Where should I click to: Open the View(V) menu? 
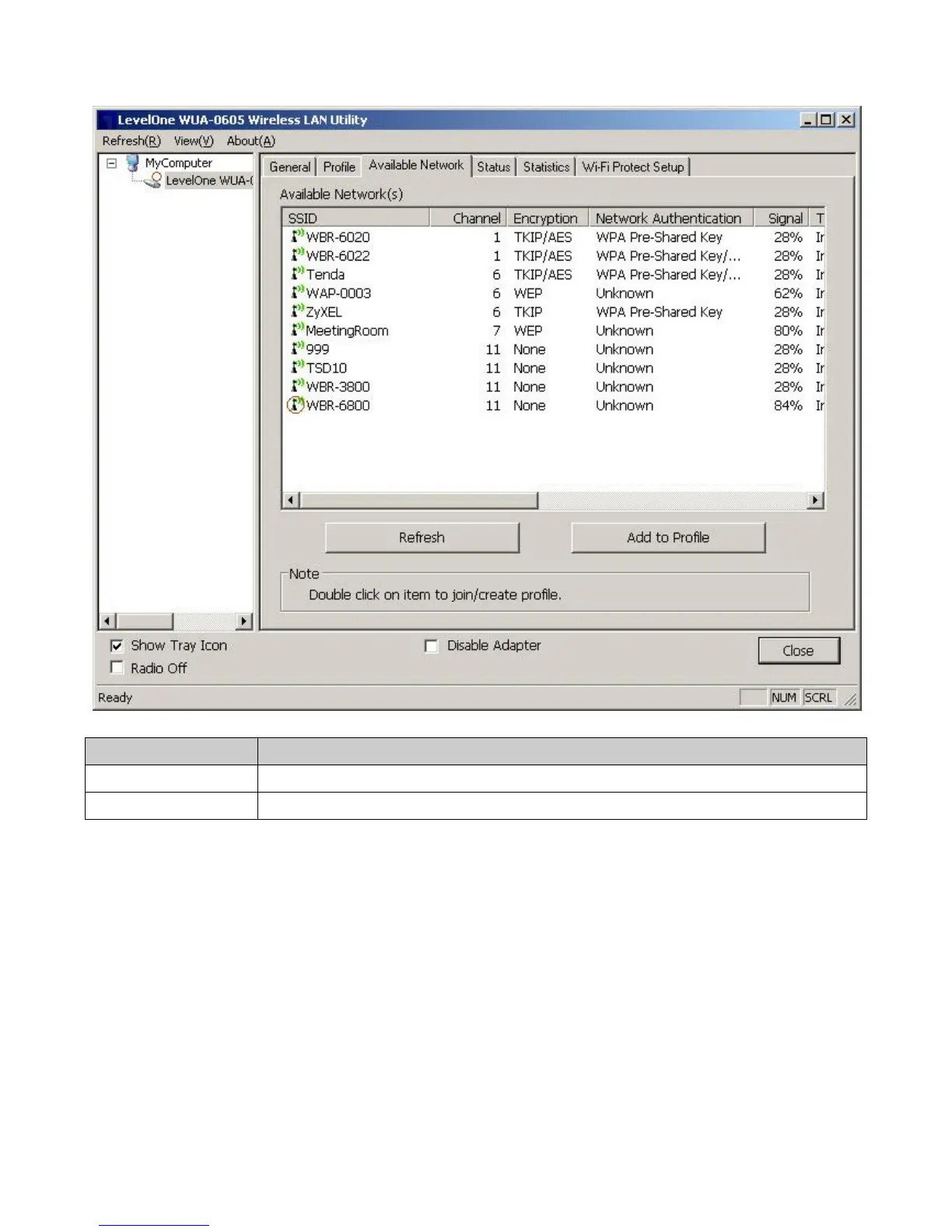(x=194, y=141)
